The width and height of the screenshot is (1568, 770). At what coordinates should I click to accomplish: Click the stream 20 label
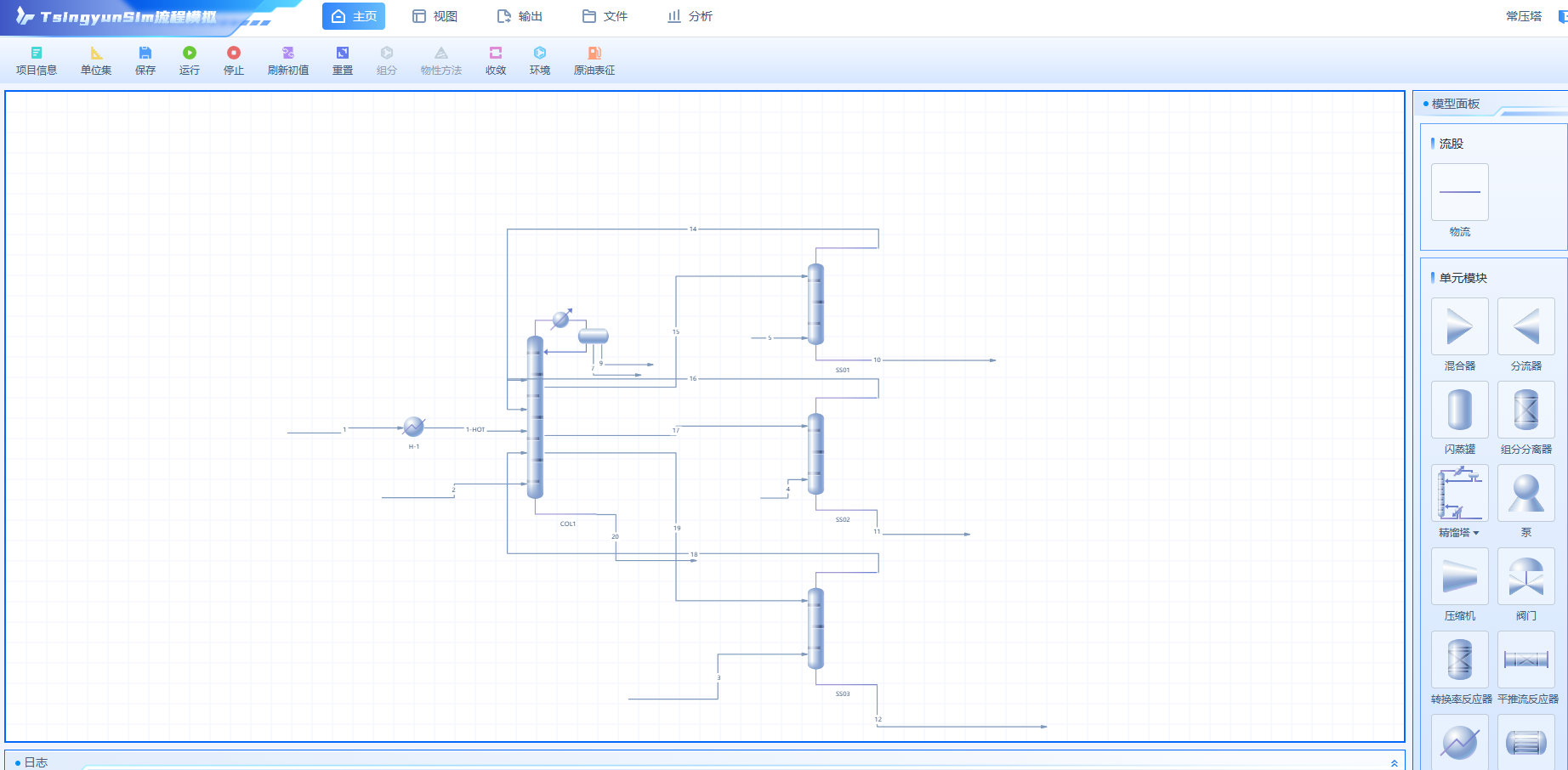[x=615, y=536]
